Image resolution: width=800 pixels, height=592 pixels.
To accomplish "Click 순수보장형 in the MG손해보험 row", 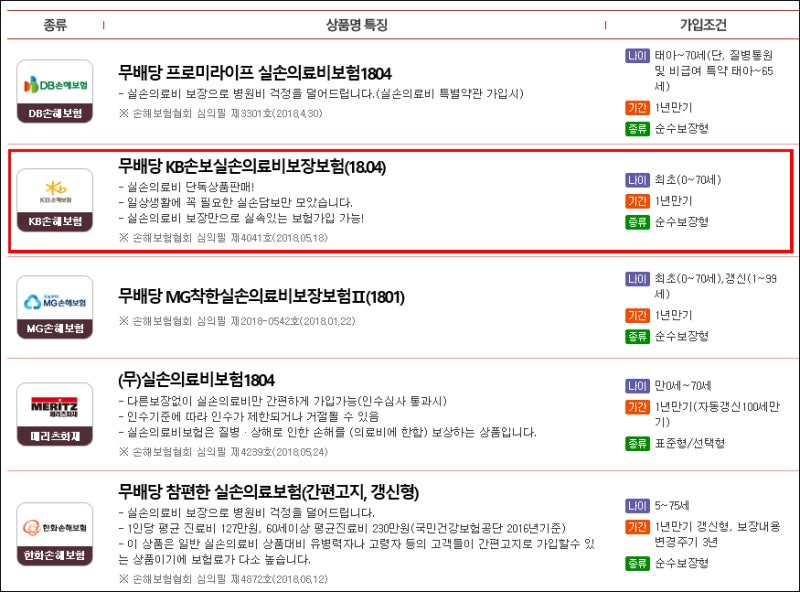I will tap(682, 336).
